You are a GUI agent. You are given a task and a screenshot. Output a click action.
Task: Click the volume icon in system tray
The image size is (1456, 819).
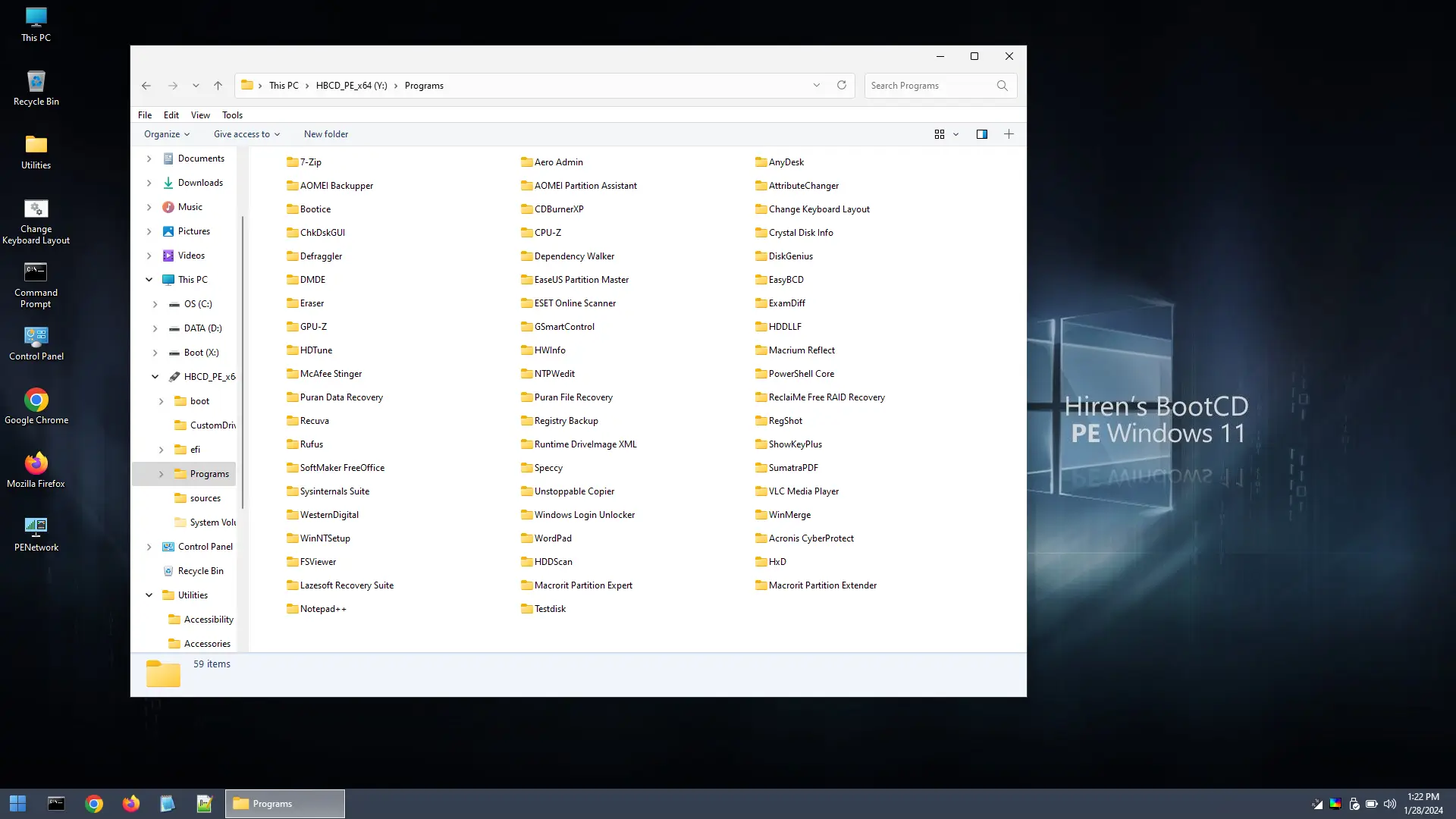click(x=1389, y=804)
